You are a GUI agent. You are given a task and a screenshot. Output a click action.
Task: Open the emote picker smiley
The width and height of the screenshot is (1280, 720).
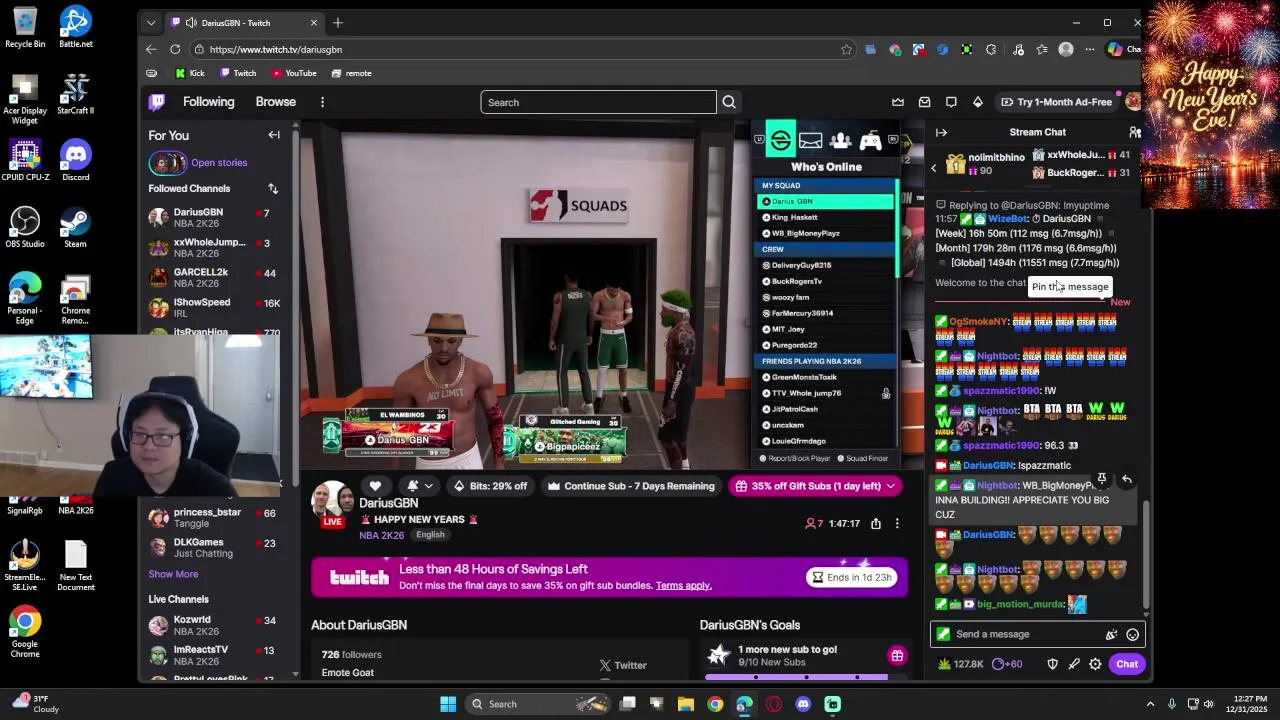[1132, 634]
